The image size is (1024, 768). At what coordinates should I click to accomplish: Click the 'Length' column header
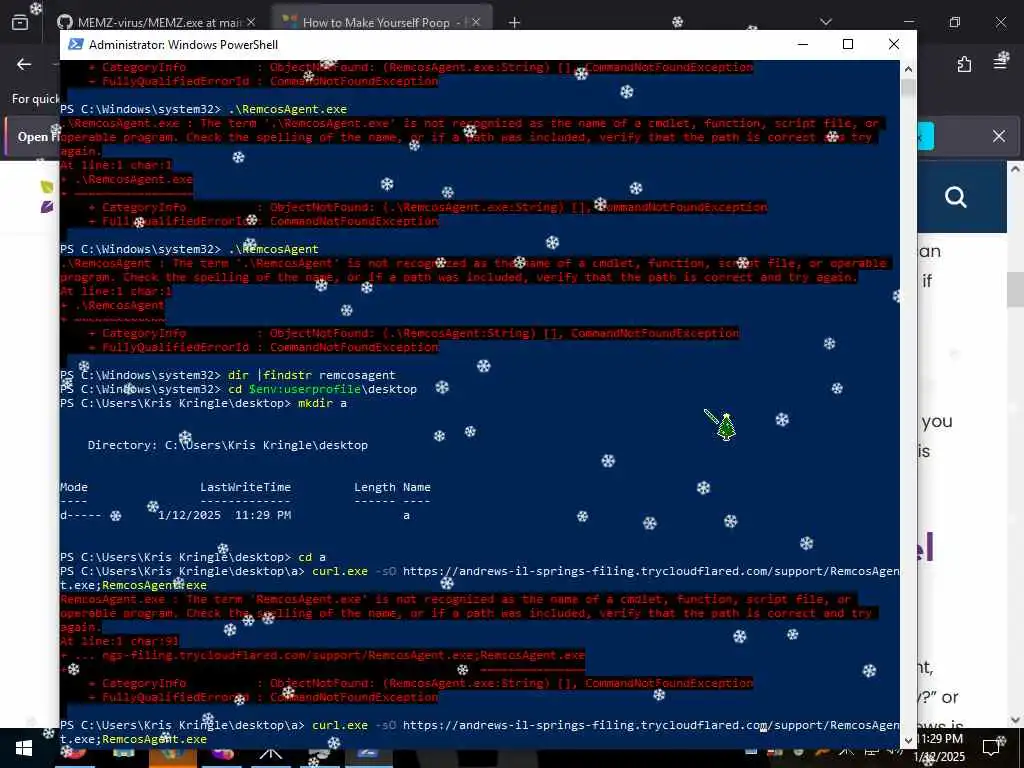(x=374, y=487)
